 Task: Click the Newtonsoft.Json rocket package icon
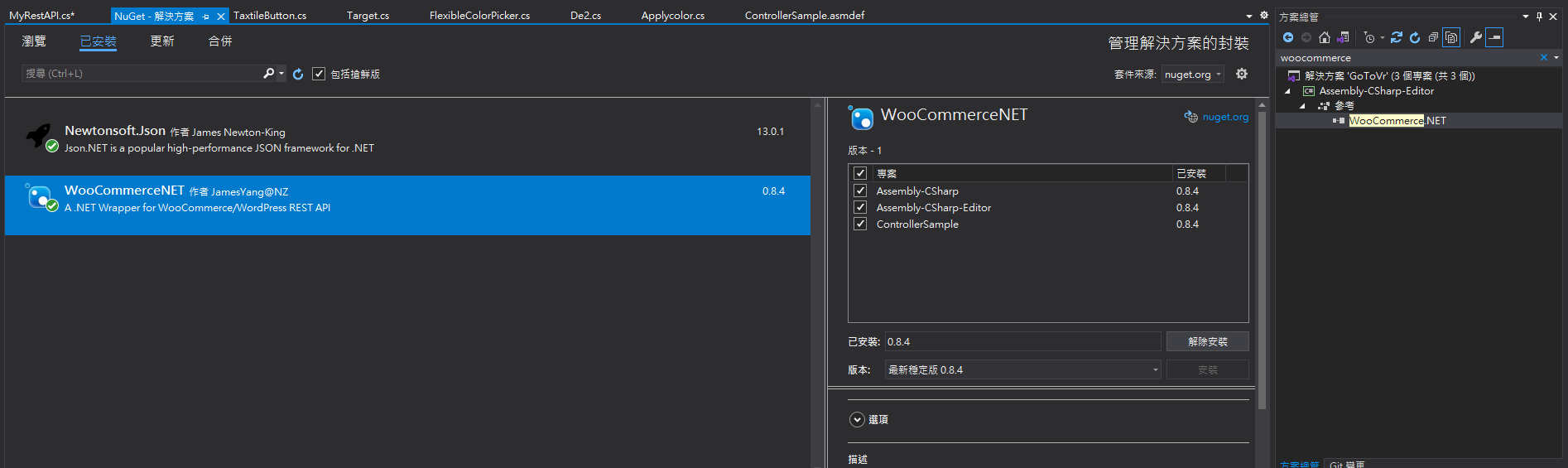point(40,137)
